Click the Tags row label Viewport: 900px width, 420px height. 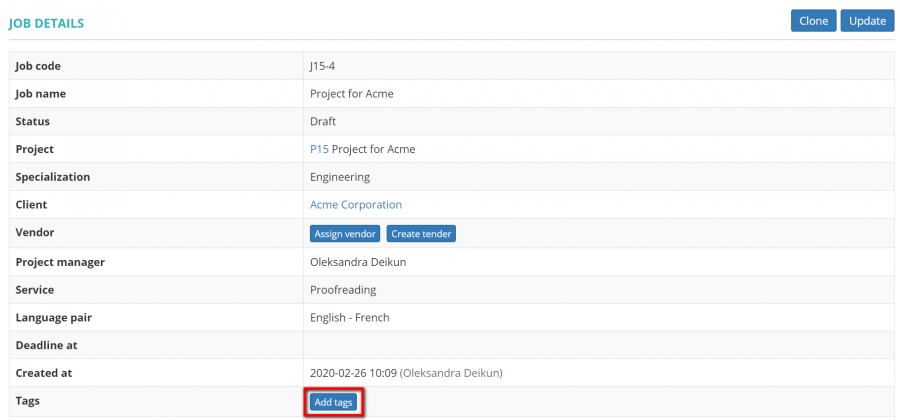point(29,401)
